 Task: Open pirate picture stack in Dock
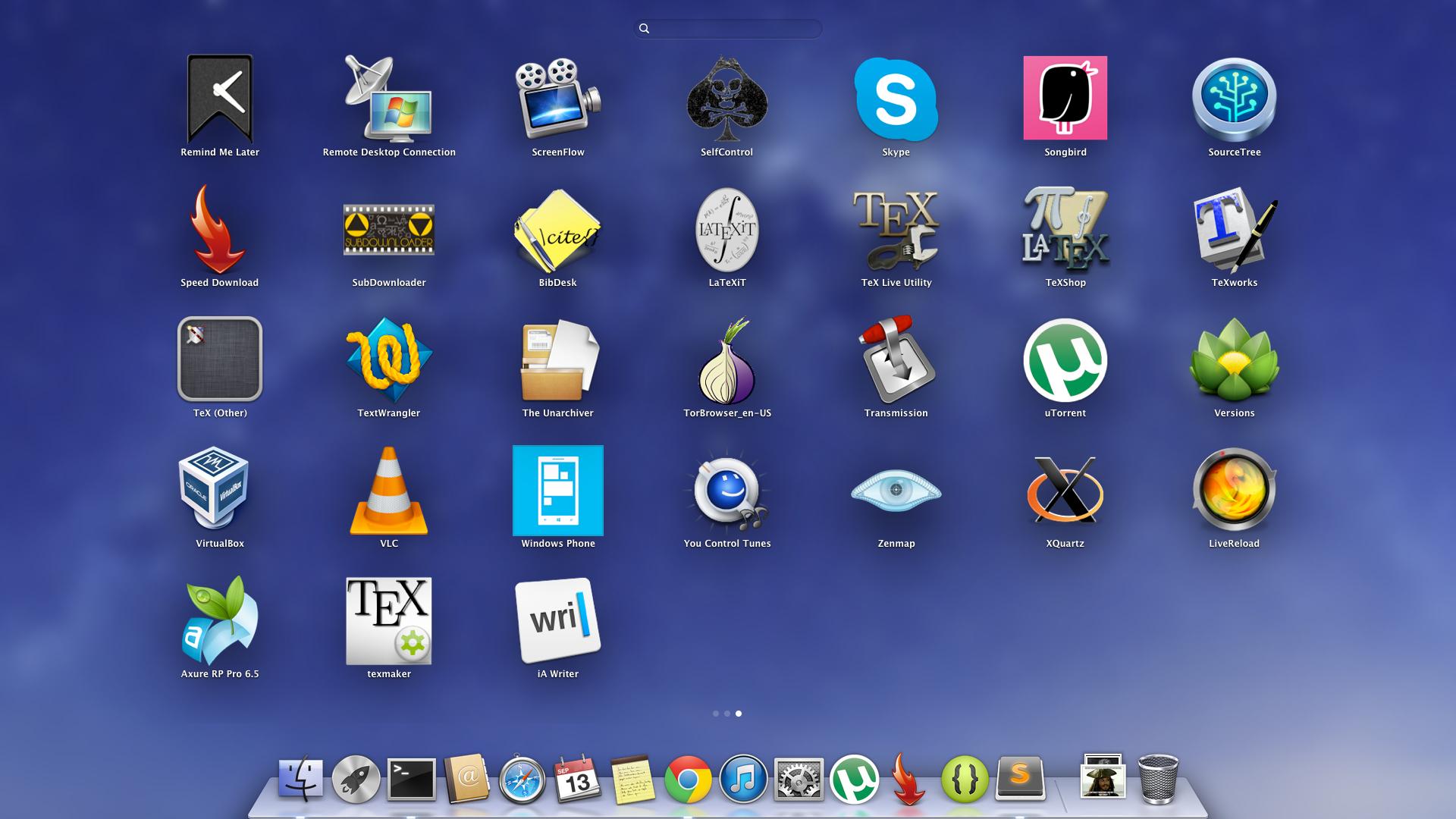(1103, 777)
